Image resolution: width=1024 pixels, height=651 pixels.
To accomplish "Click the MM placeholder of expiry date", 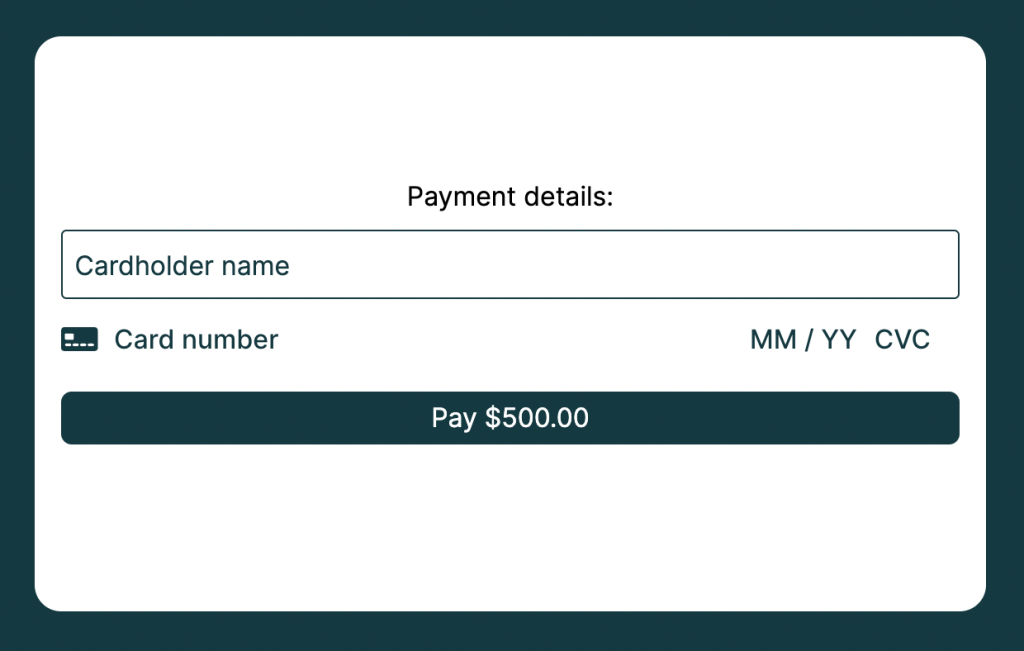I will [x=773, y=340].
